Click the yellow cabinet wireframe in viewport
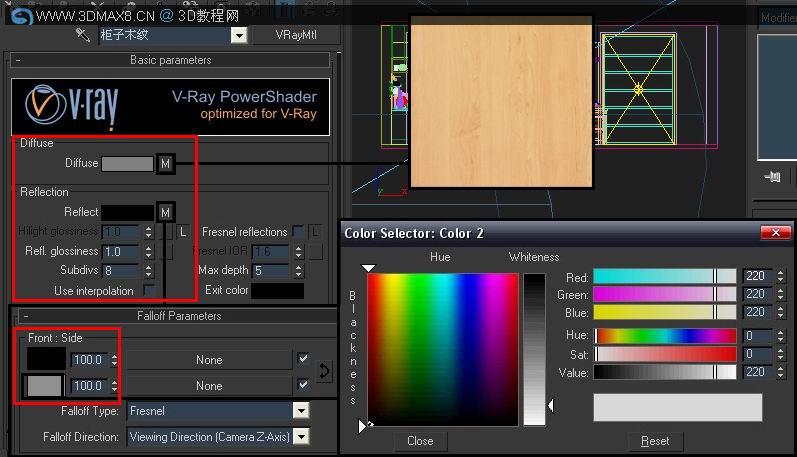Image resolution: width=797 pixels, height=457 pixels. [638, 89]
